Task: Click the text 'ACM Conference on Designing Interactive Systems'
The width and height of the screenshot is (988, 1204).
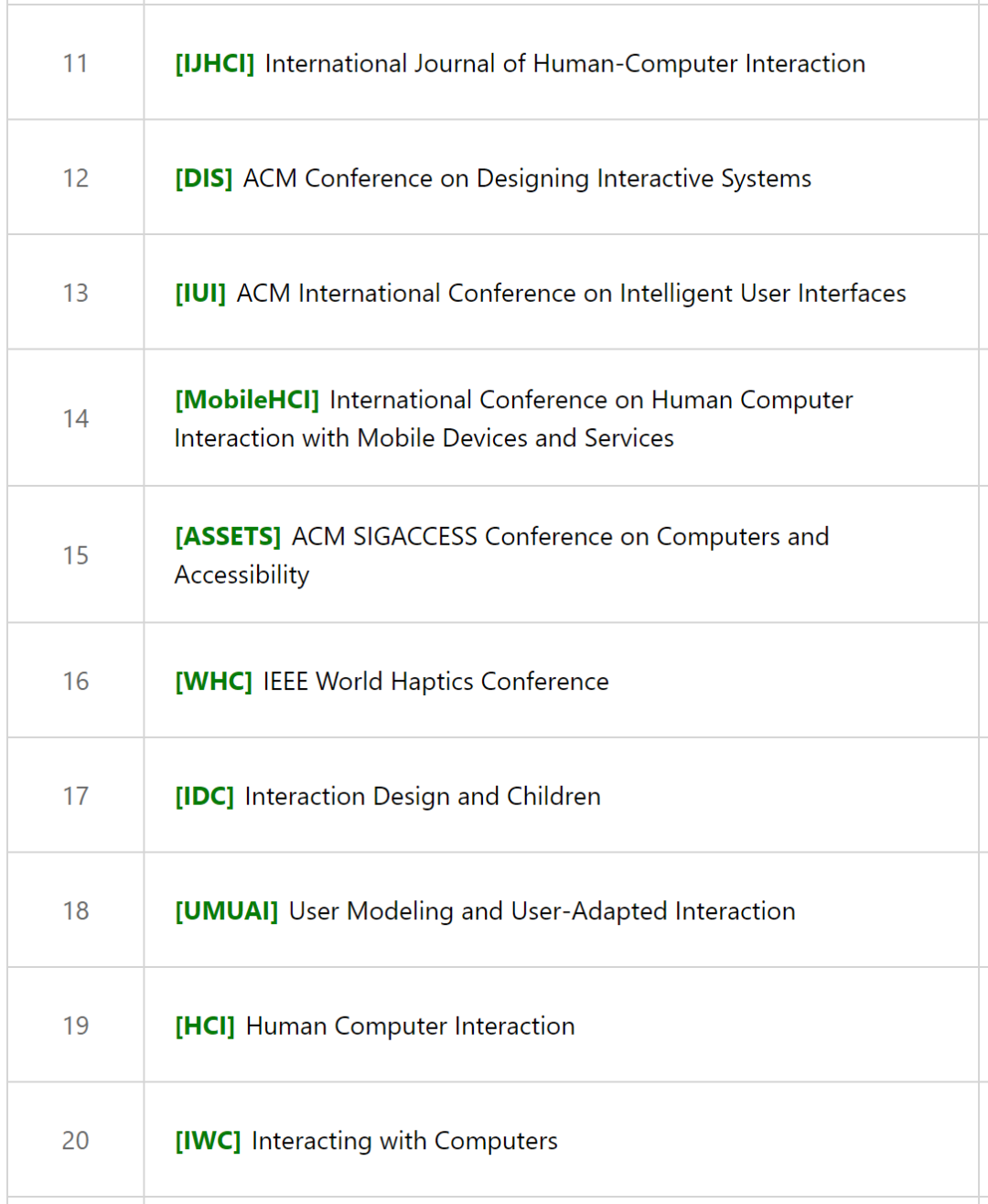Action: pyautogui.click(x=527, y=178)
